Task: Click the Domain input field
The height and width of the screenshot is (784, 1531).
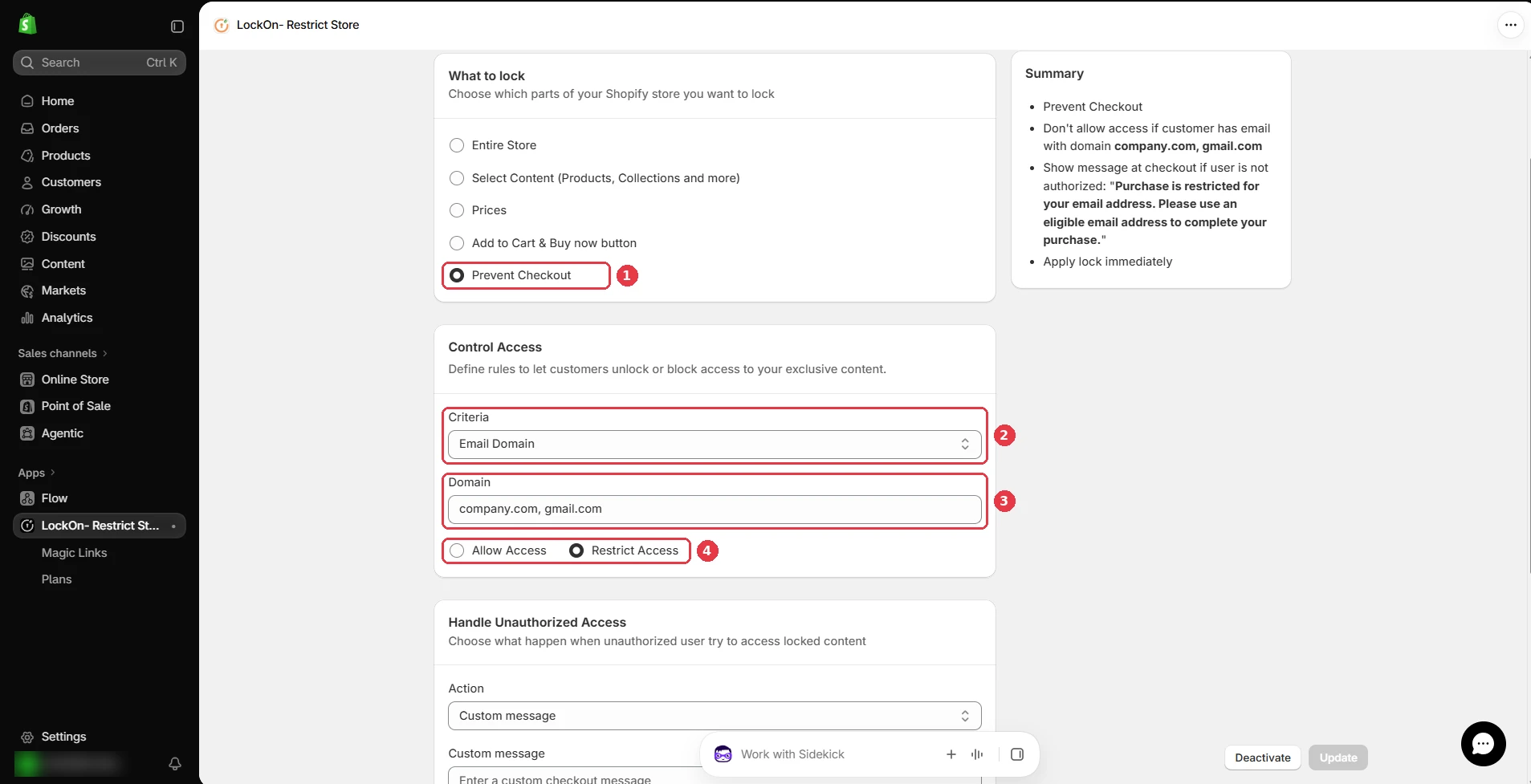Action: point(715,509)
